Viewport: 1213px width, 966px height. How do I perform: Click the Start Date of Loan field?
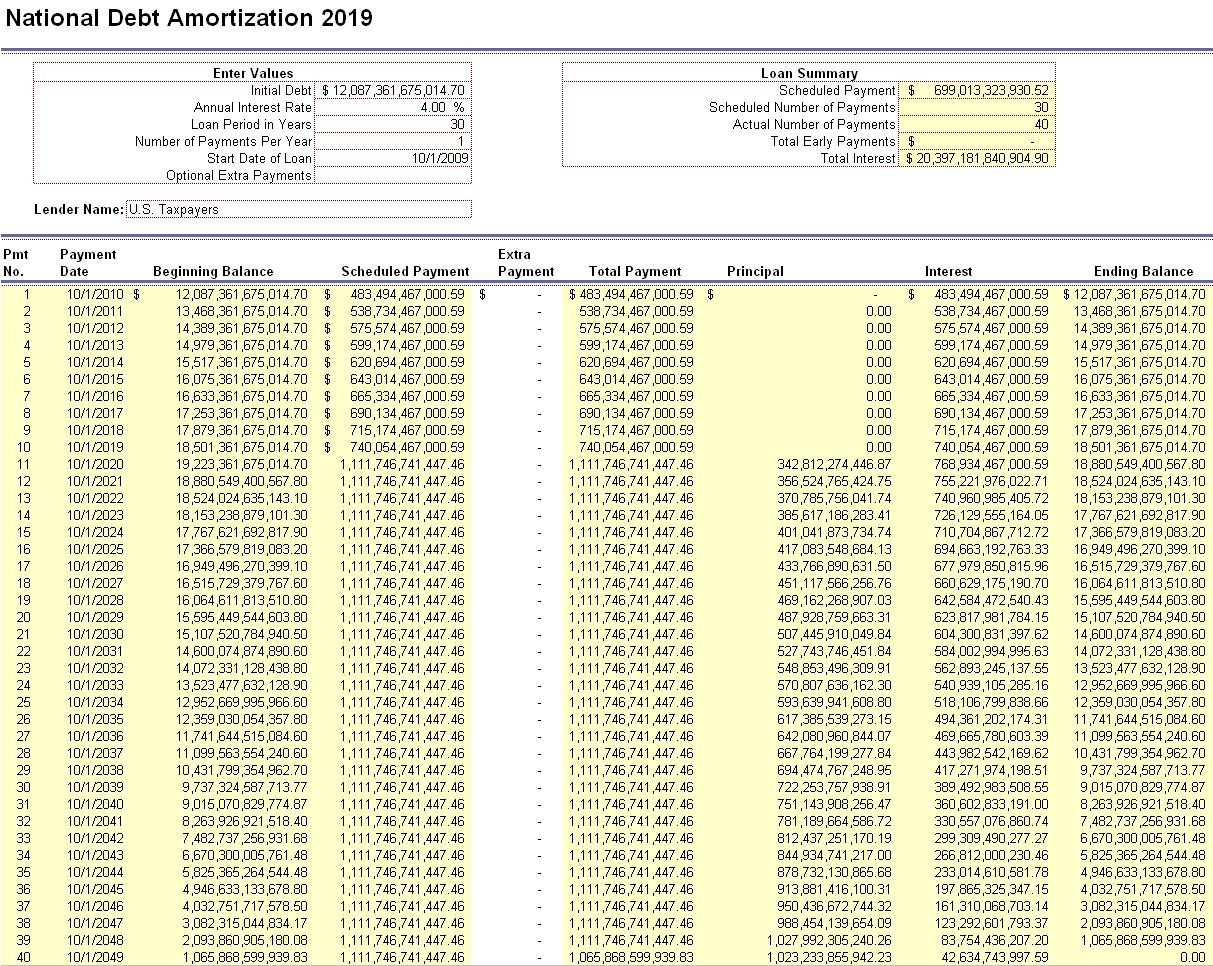392,158
